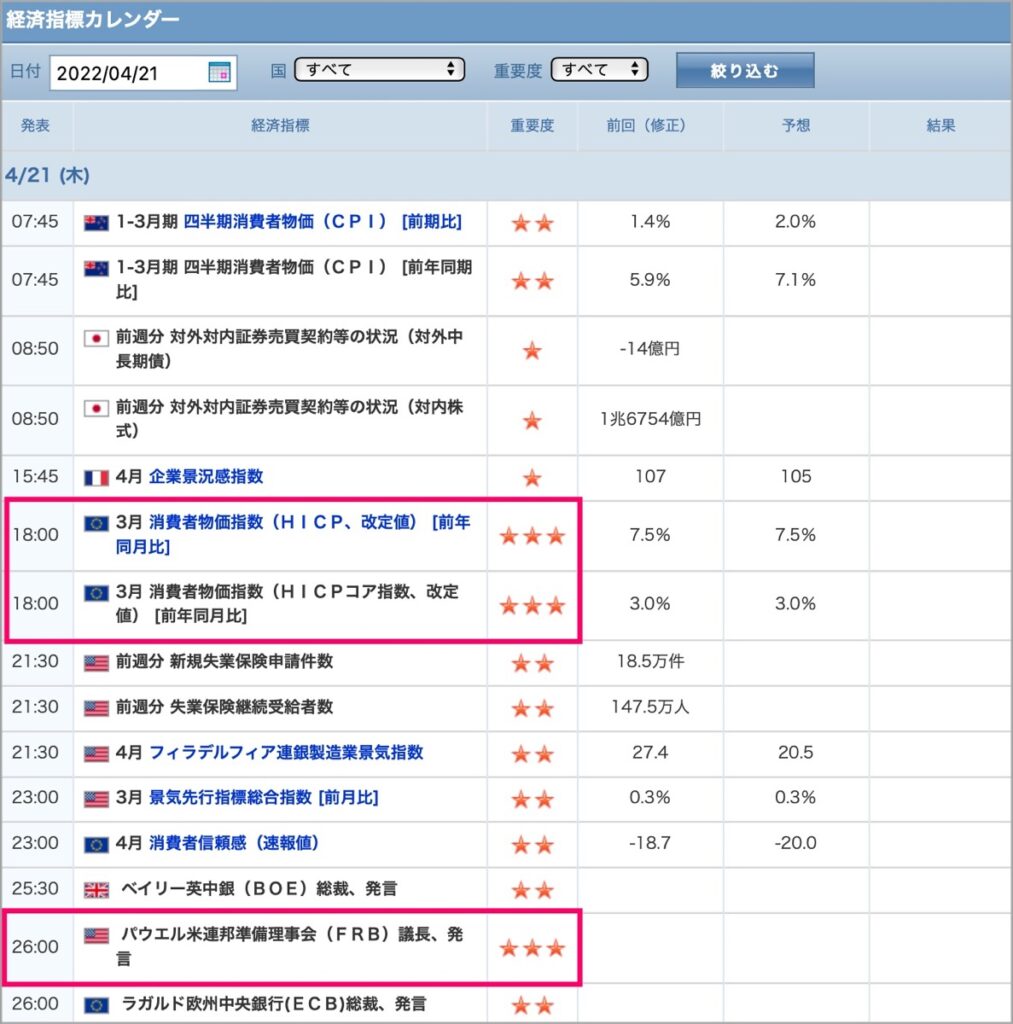Click the 18.5万件 previous value

click(651, 662)
